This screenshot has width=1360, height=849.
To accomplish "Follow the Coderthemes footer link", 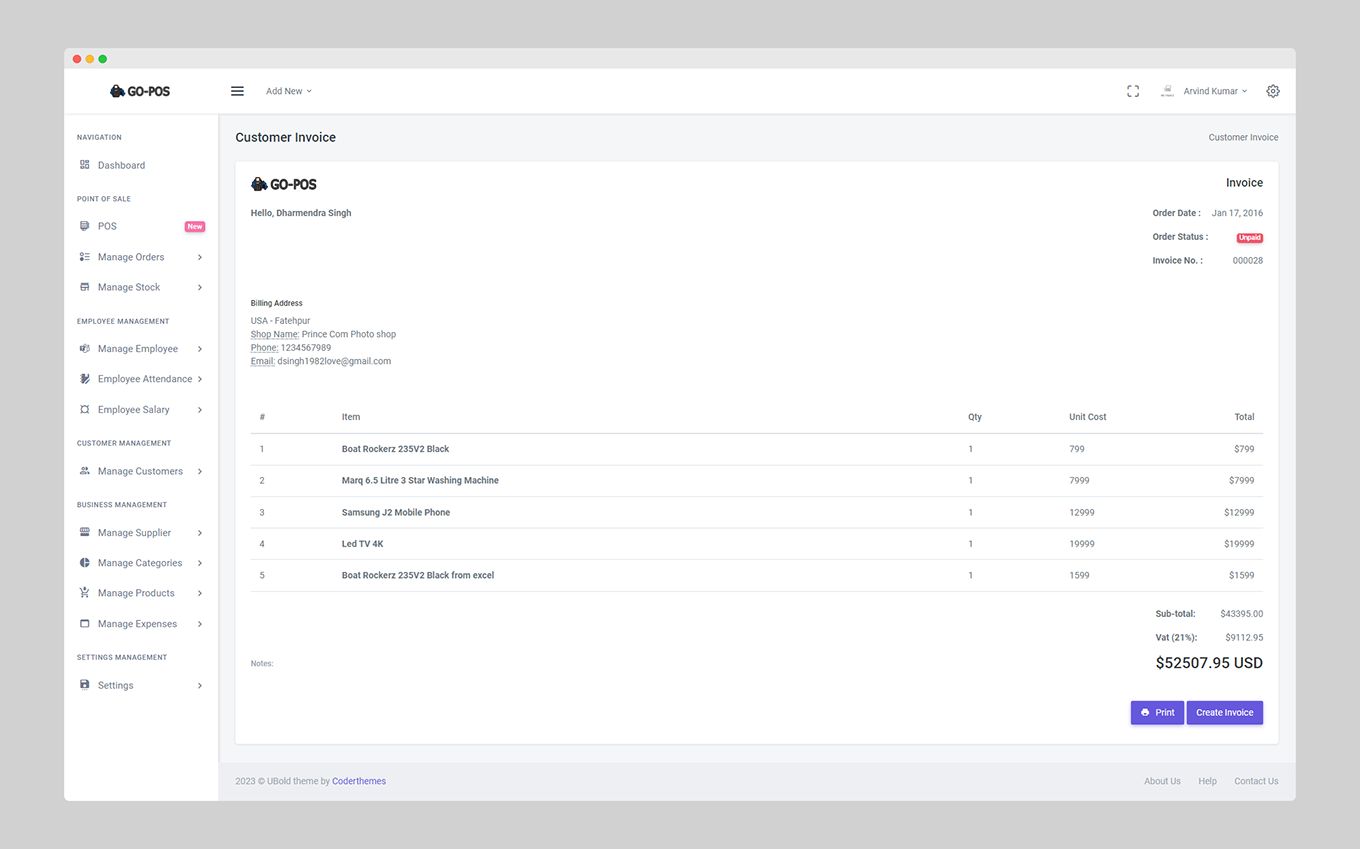I will point(359,781).
